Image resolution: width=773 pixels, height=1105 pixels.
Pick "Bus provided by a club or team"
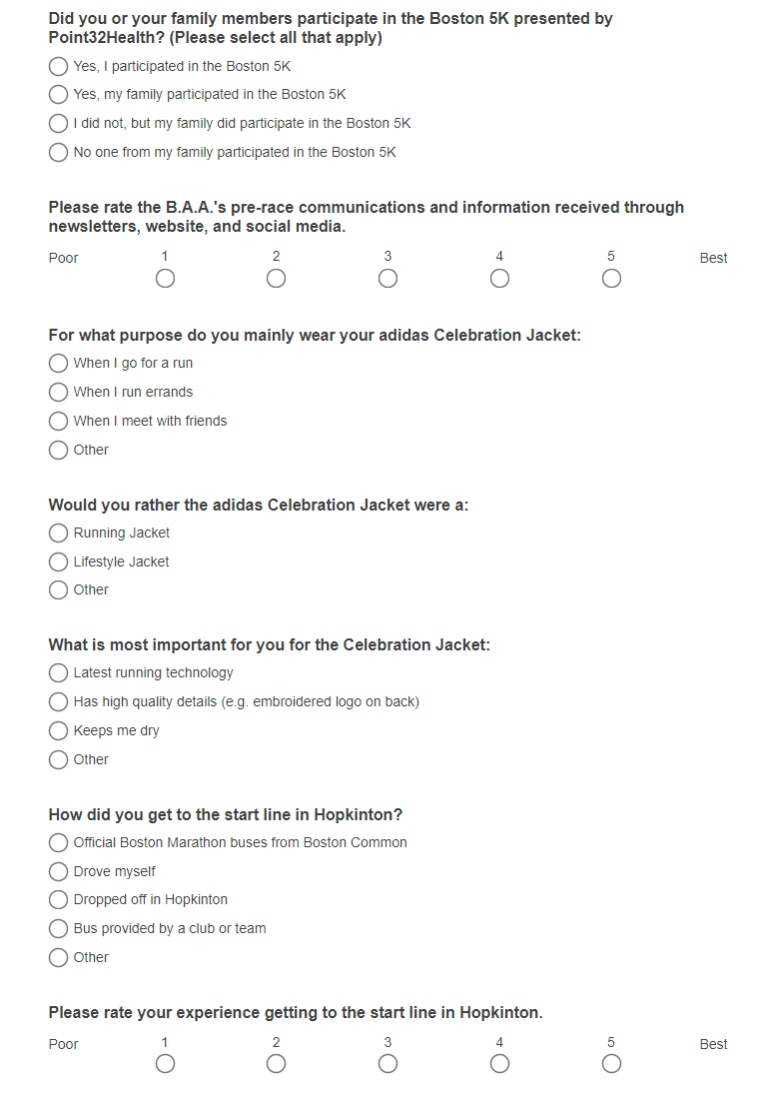[58, 929]
